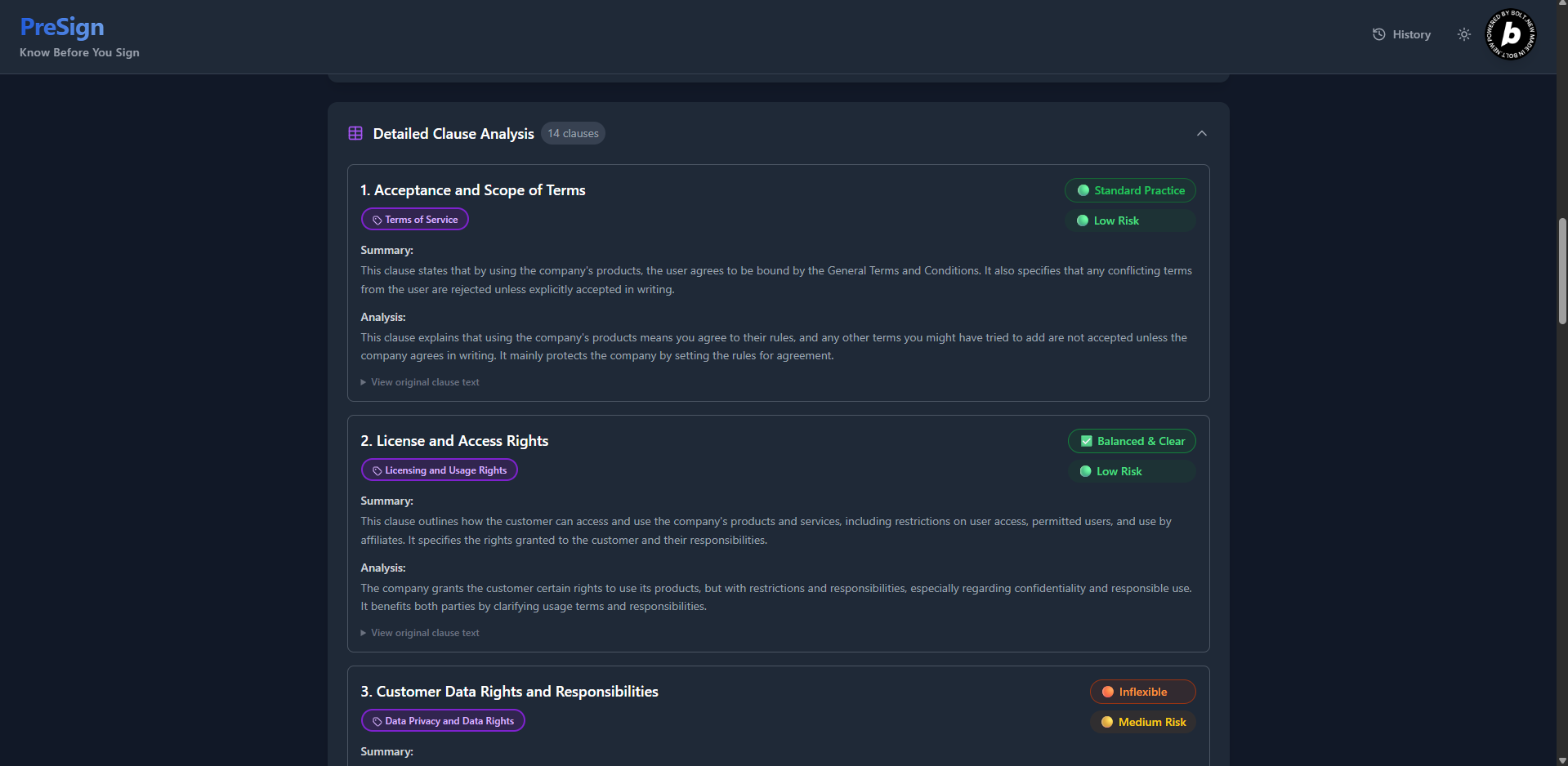This screenshot has height=766, width=1568.
Task: Click the tag icon in Data Privacy tag
Action: [x=377, y=721]
